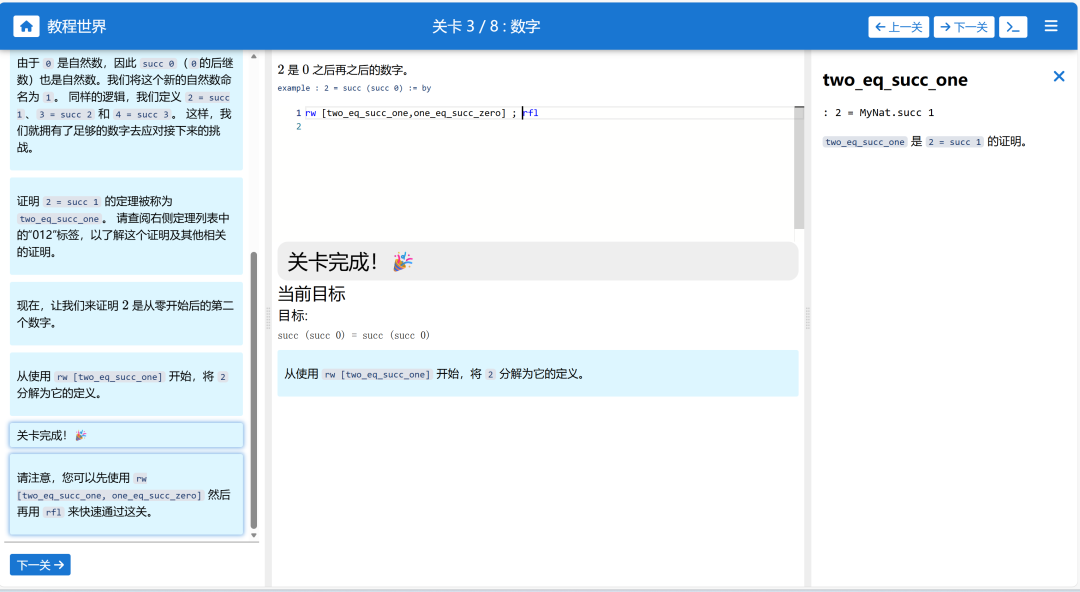This screenshot has width=1080, height=592.
Task: Click text 2 是 0 之后再之后的数字
Action: 344,70
